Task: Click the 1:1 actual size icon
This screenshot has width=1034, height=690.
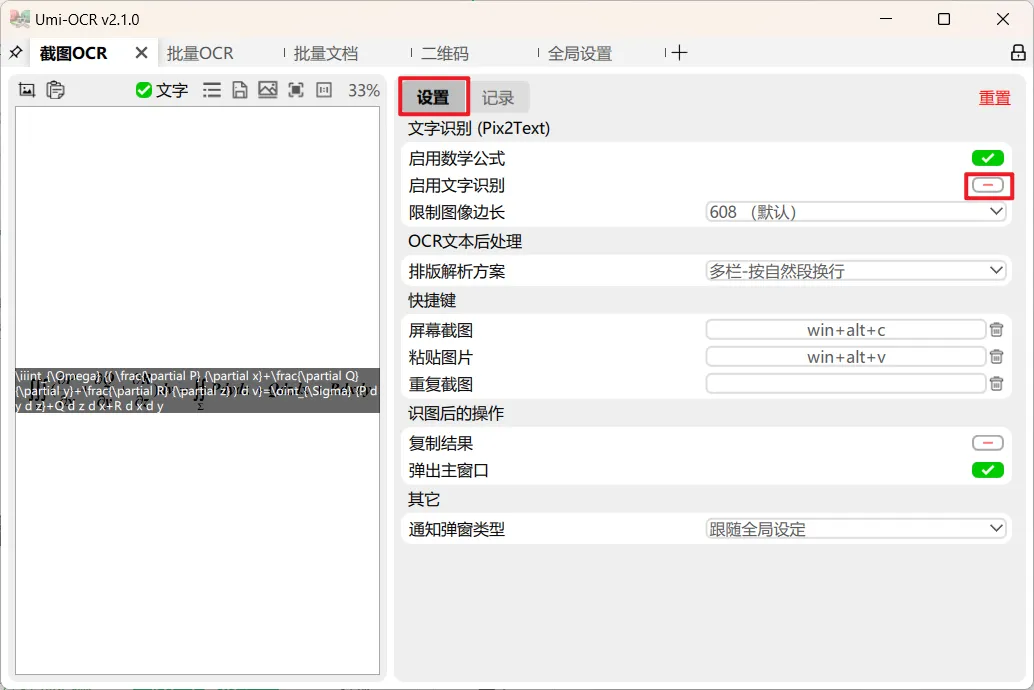Action: pos(324,90)
